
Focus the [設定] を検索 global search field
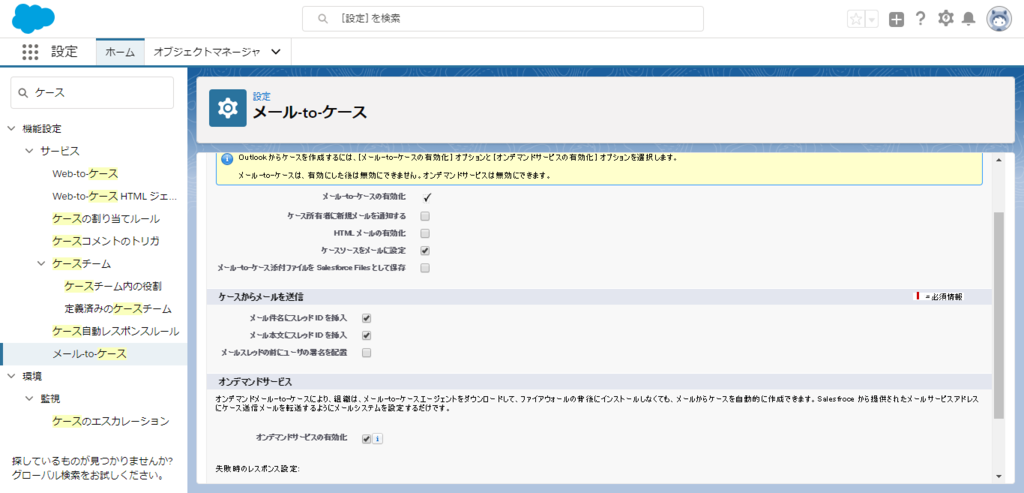[x=502, y=19]
